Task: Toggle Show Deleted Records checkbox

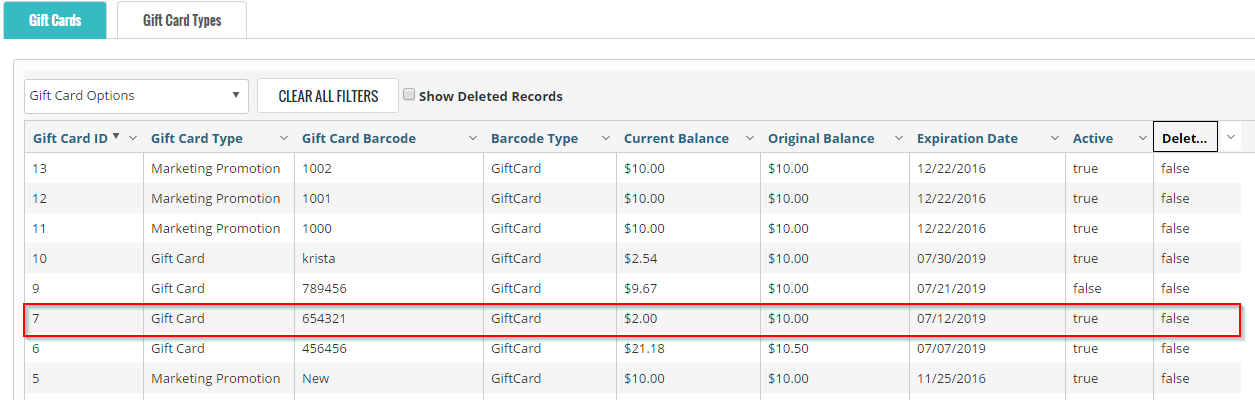Action: click(x=409, y=95)
